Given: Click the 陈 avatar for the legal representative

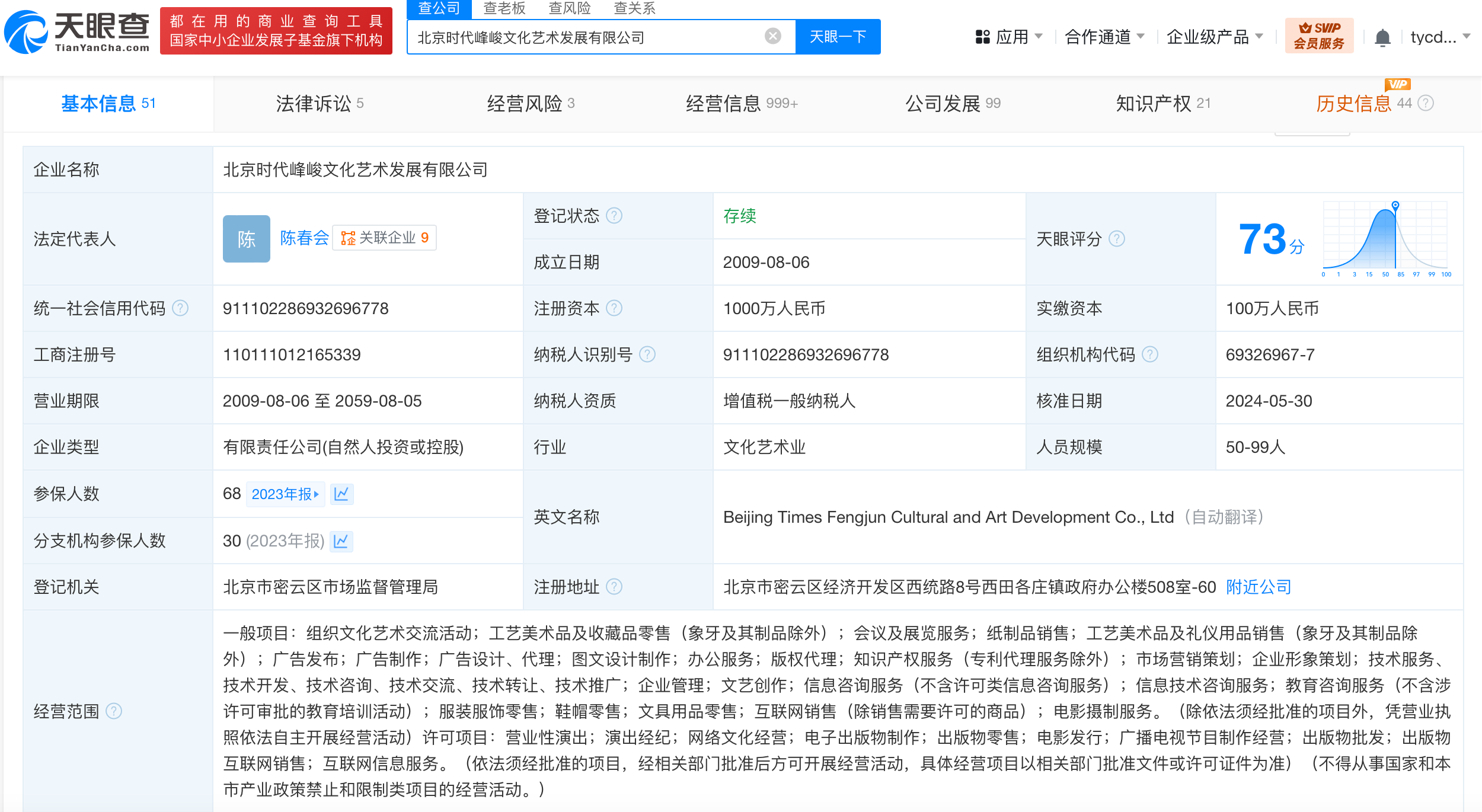Looking at the screenshot, I should click(247, 239).
